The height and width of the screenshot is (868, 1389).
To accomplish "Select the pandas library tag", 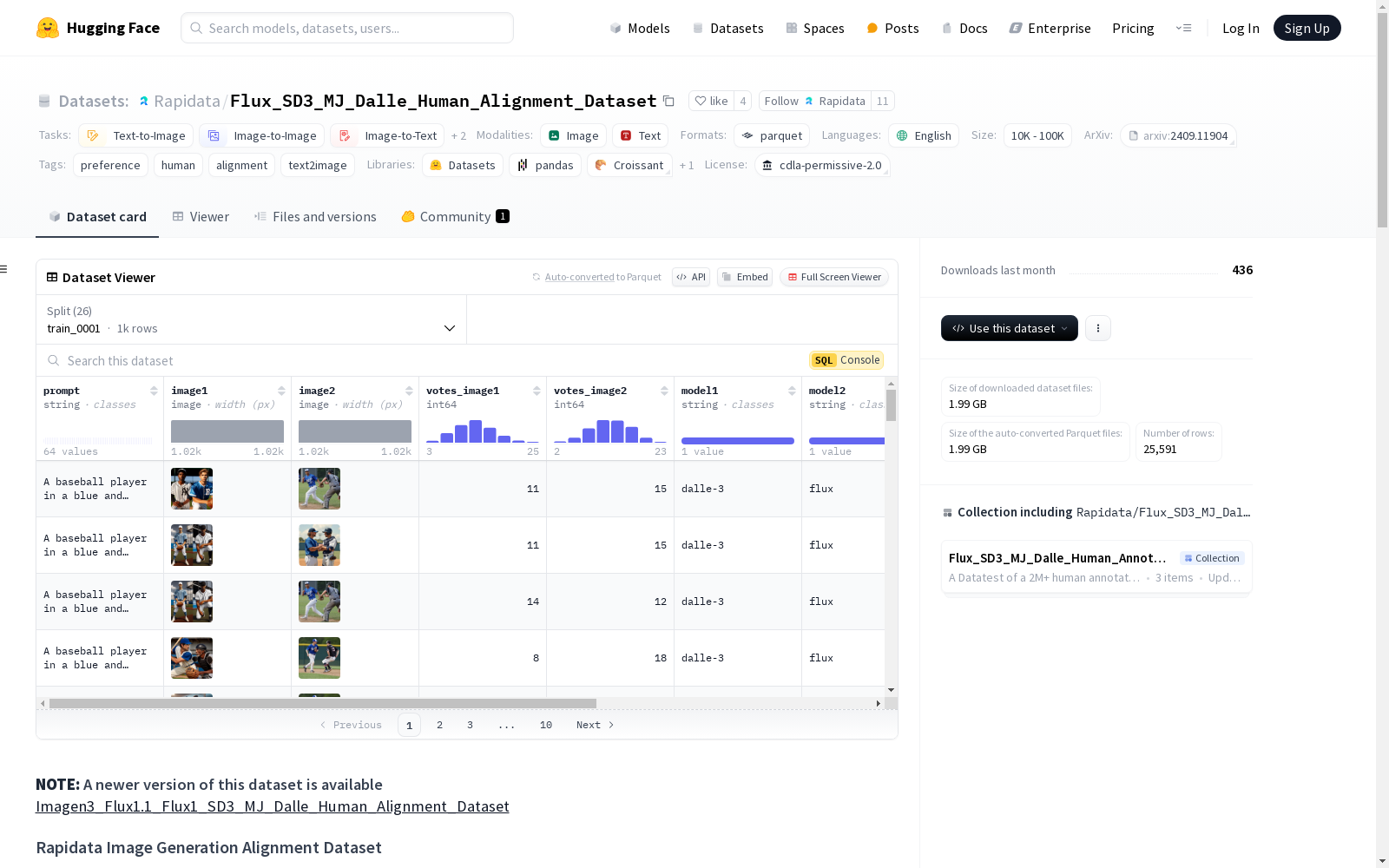I will tap(545, 165).
